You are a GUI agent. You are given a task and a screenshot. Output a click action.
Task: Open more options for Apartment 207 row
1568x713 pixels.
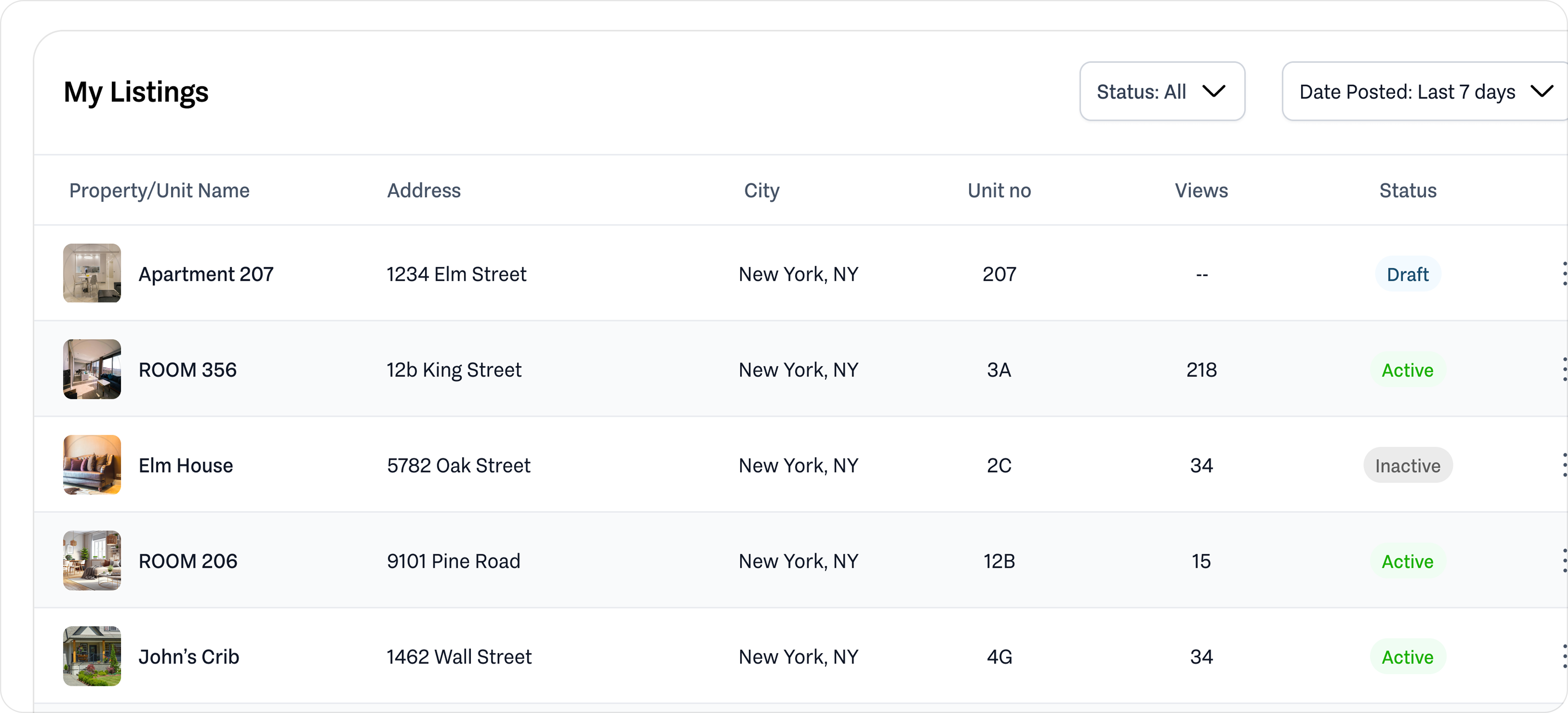click(x=1564, y=274)
